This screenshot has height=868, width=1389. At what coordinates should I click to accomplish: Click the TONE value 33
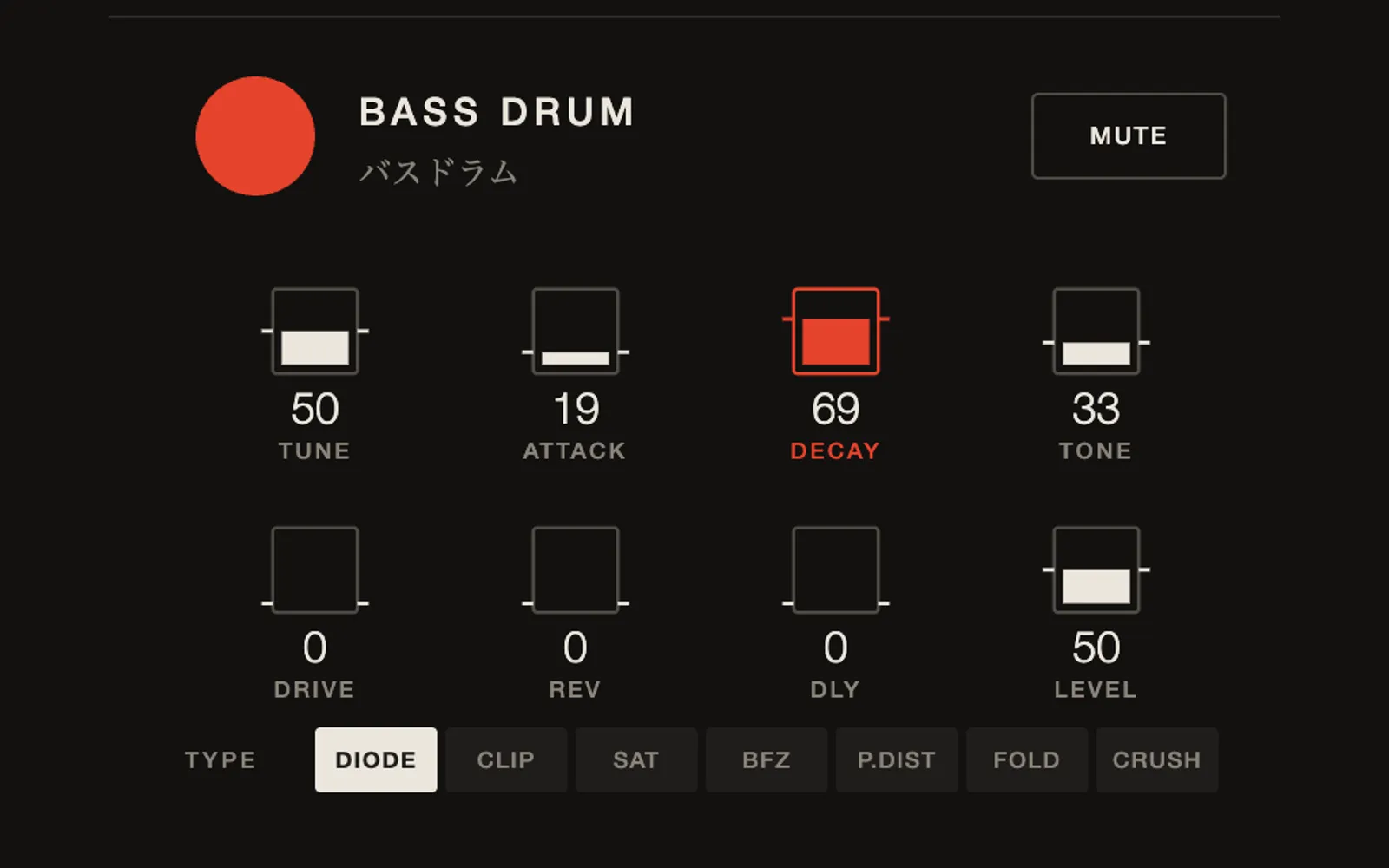coord(1096,409)
